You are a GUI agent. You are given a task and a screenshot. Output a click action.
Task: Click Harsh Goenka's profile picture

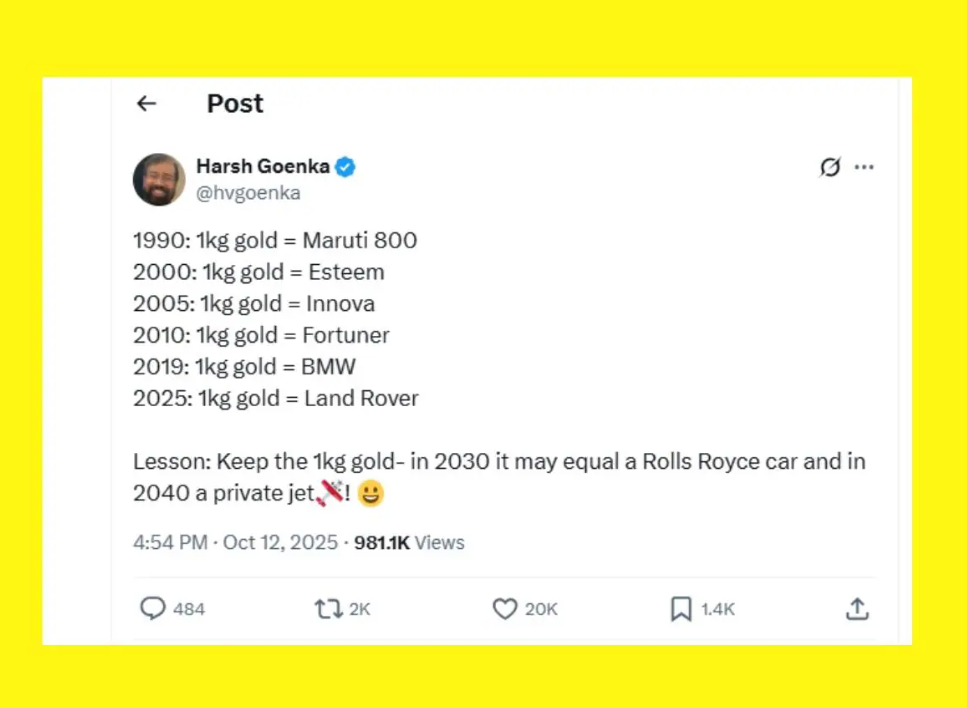point(159,180)
